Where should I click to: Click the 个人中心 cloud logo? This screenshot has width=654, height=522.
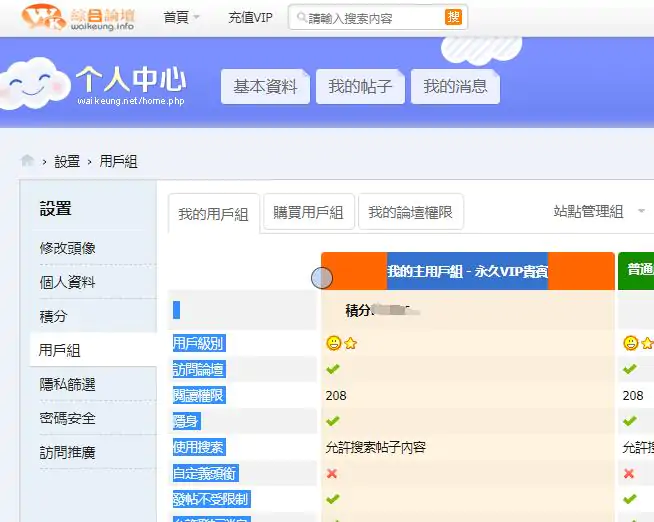[x=94, y=85]
